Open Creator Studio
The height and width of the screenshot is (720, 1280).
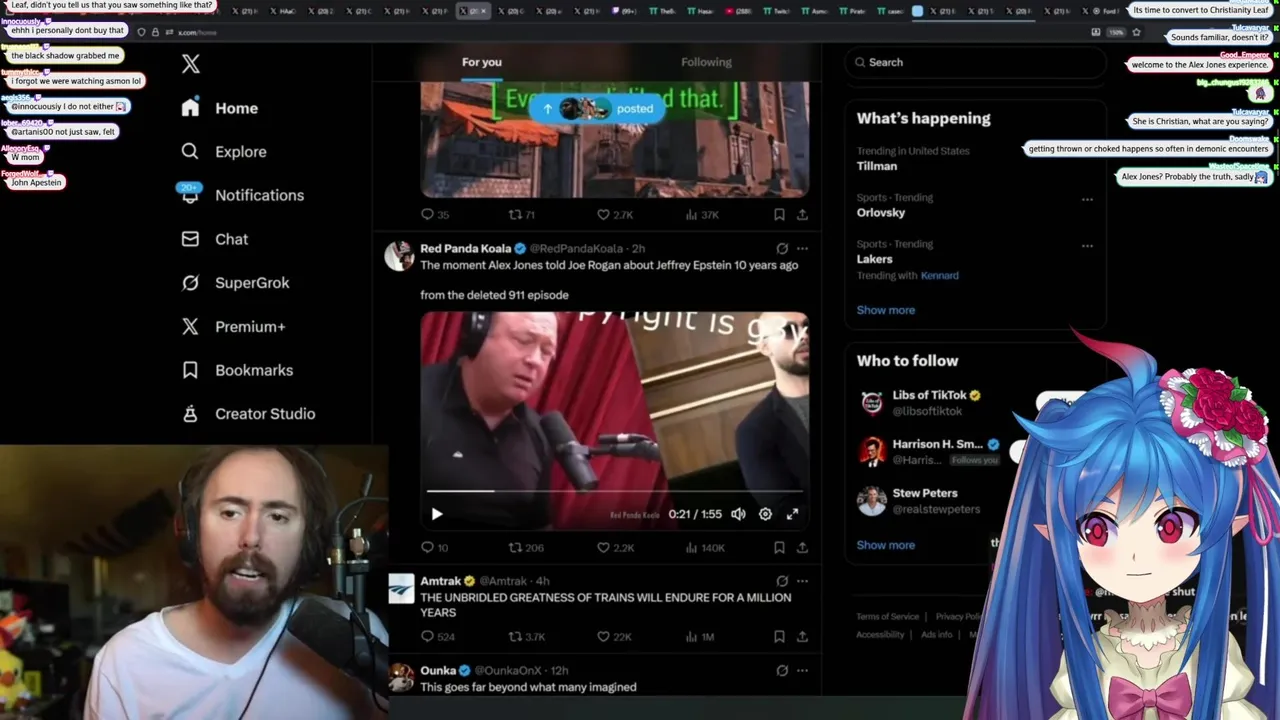[x=247, y=414]
